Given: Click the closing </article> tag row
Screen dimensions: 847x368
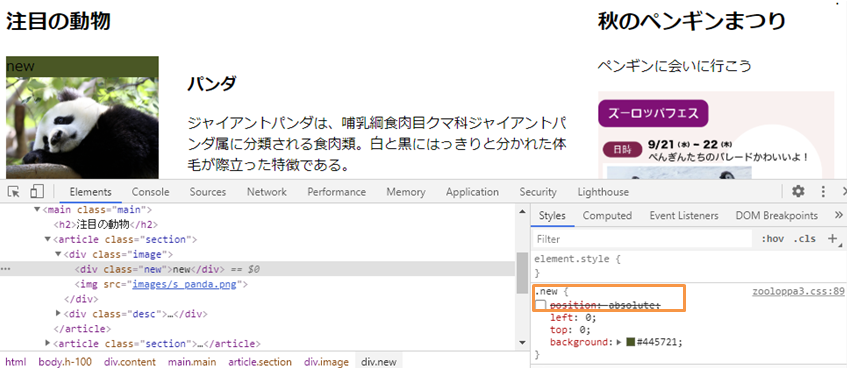Looking at the screenshot, I should coord(82,329).
